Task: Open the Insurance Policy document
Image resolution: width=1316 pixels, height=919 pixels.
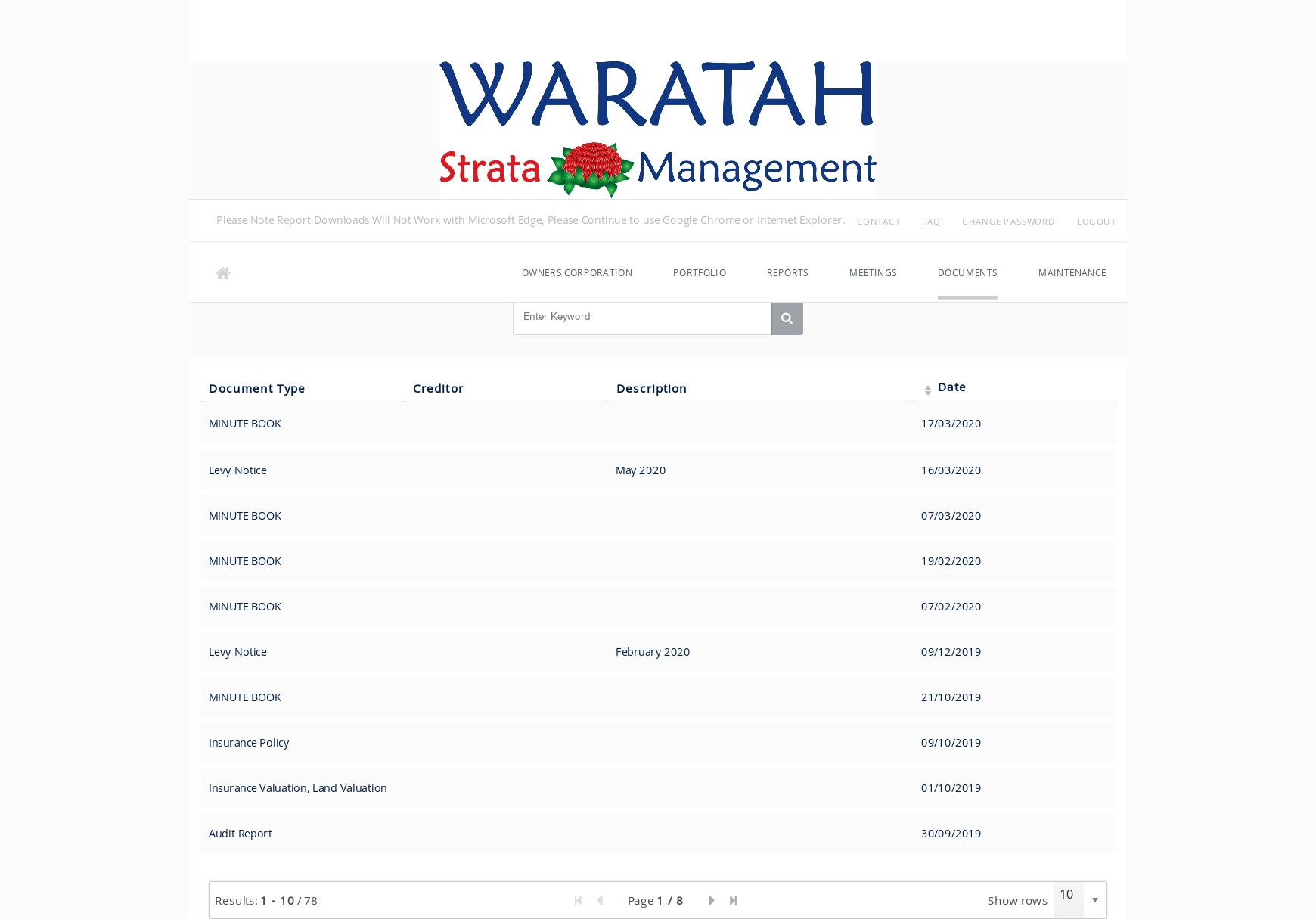Action: click(x=249, y=743)
